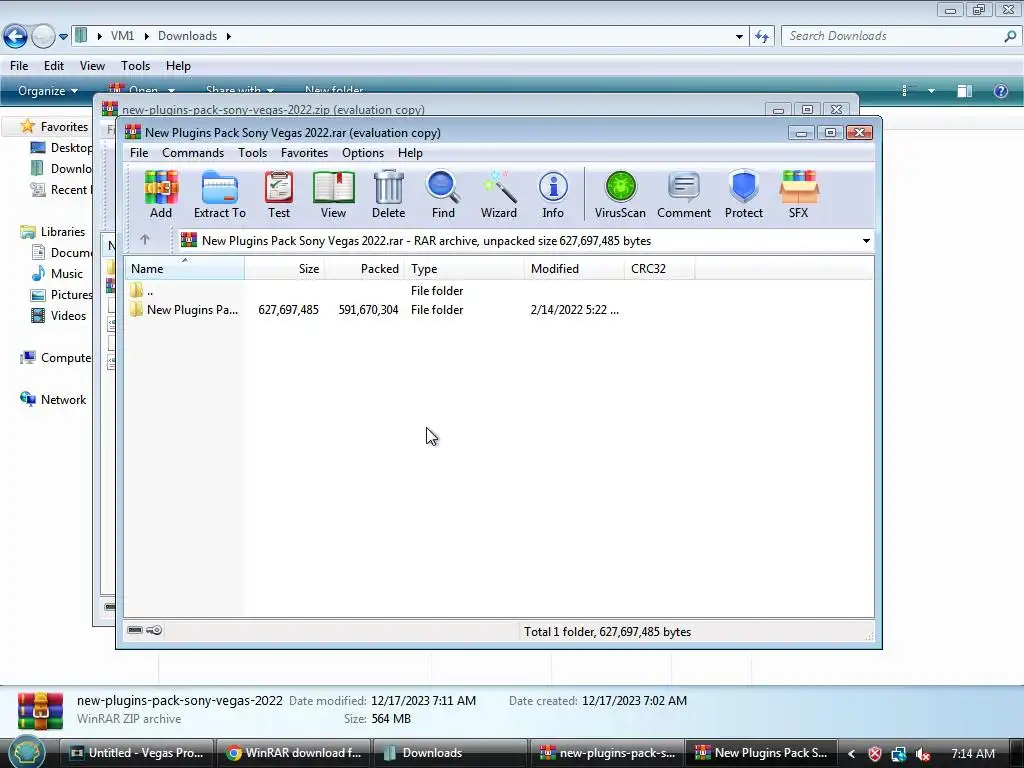The height and width of the screenshot is (768, 1024).
Task: Open address bar dropdown in WinRAR
Action: tap(866, 241)
